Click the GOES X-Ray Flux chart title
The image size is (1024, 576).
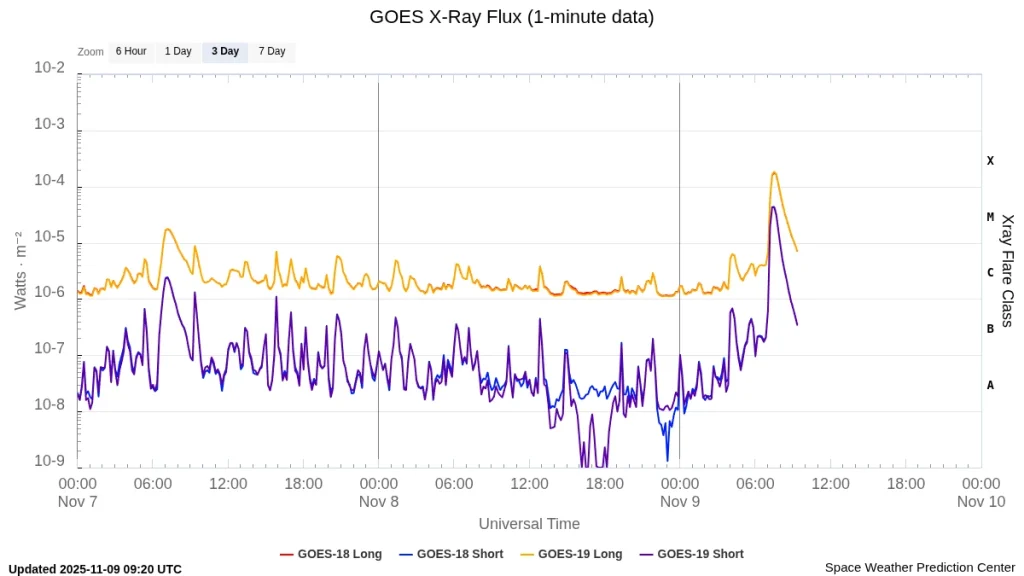[512, 17]
